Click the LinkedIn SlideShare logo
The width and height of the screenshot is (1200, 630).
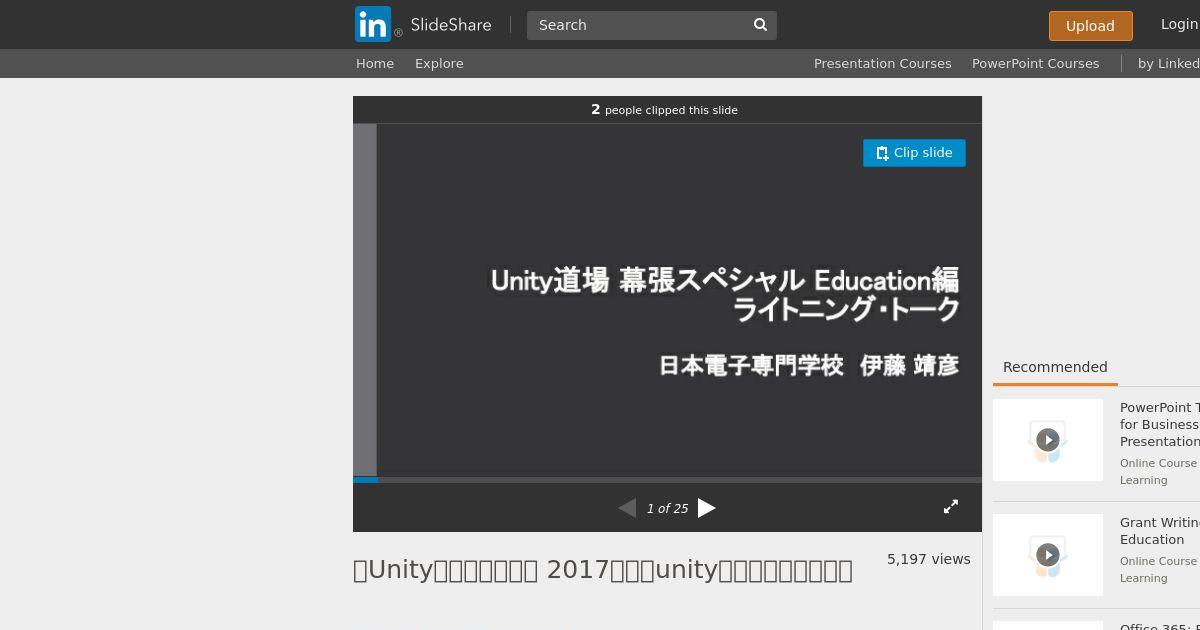pos(423,24)
